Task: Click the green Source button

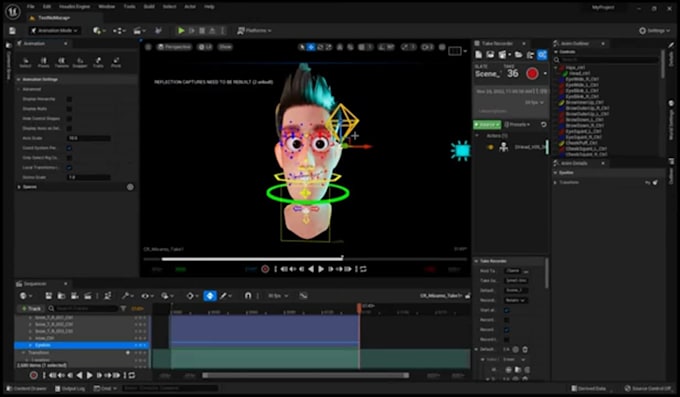Action: pos(487,125)
